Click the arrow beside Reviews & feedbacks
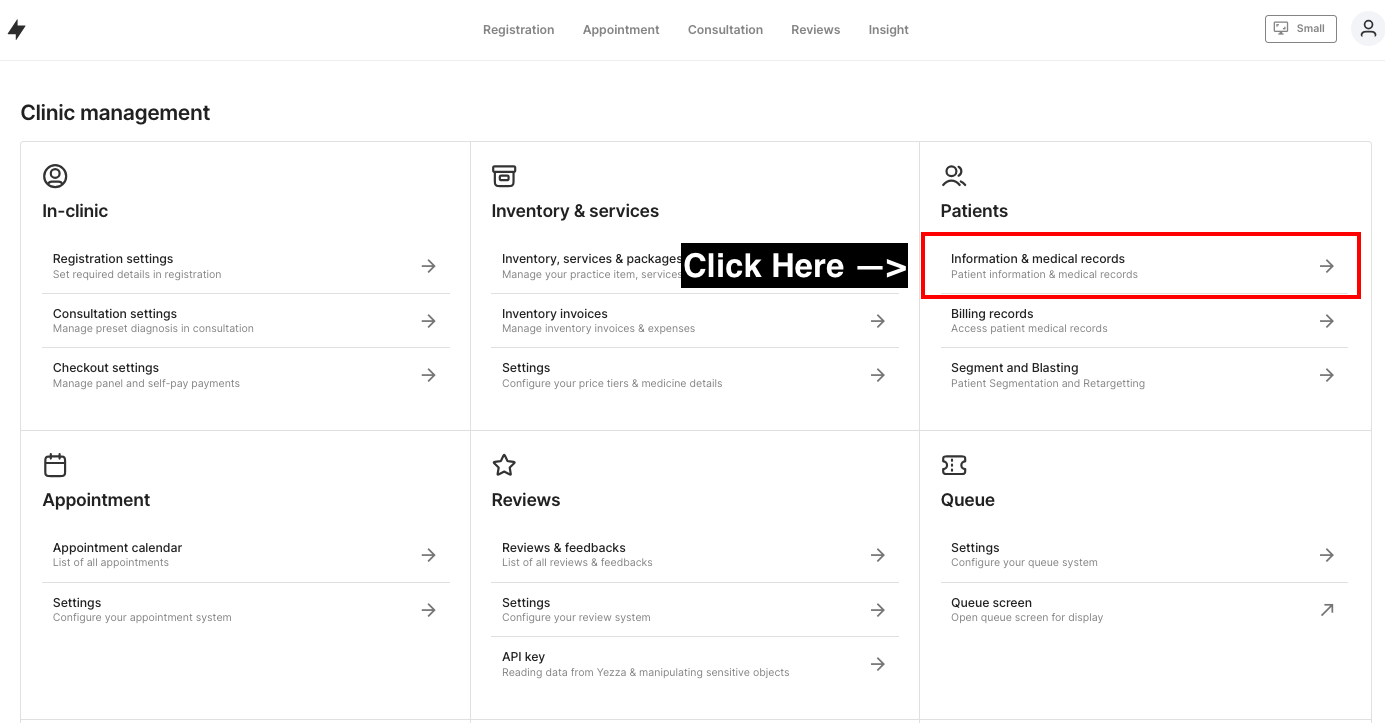The height and width of the screenshot is (723, 1385). [x=877, y=555]
